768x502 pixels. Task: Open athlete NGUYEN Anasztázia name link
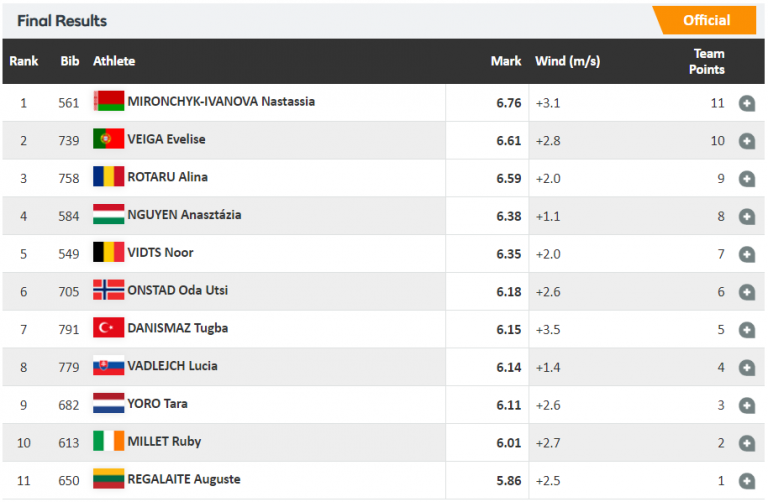point(184,215)
